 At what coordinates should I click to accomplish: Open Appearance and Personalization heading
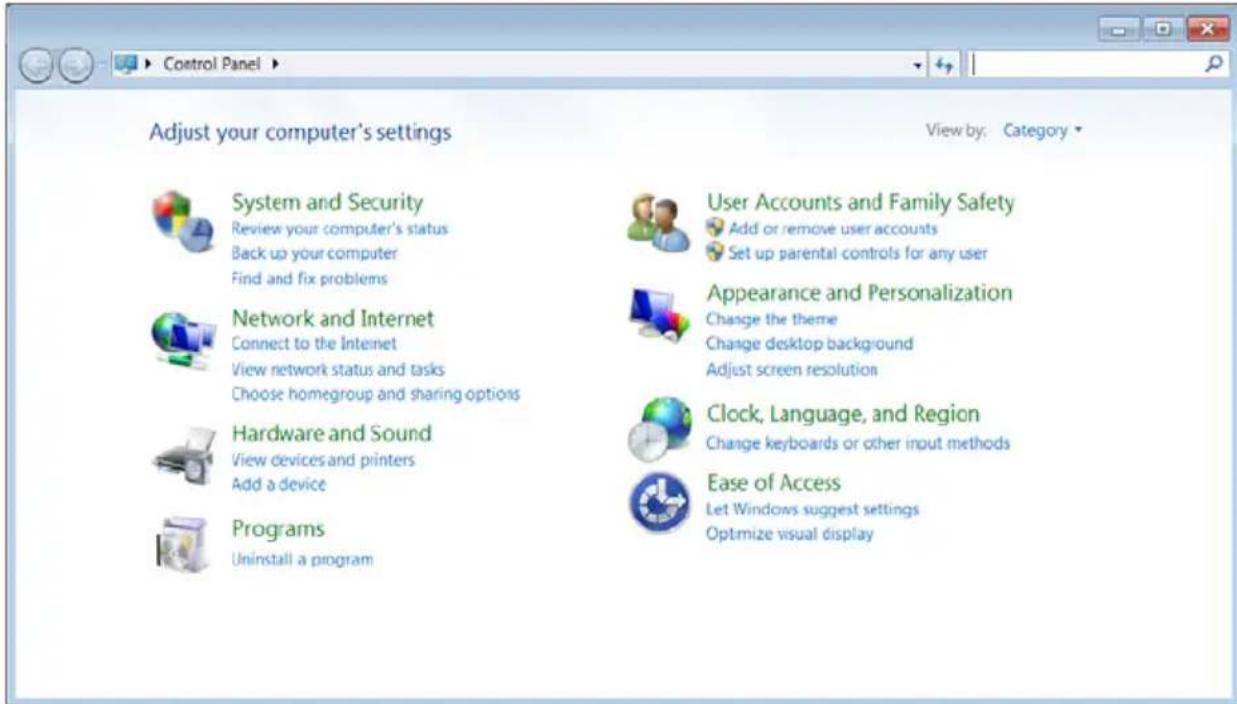coord(859,292)
